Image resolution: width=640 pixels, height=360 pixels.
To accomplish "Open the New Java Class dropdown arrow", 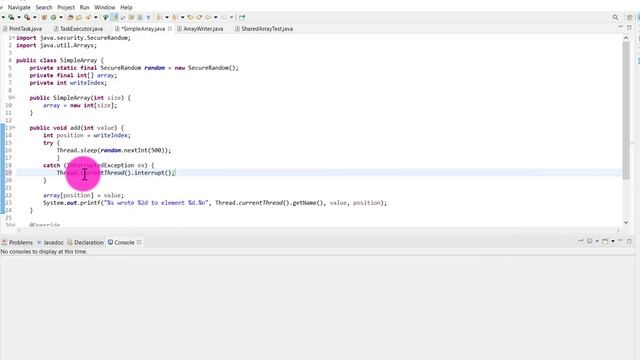I will point(61,17).
